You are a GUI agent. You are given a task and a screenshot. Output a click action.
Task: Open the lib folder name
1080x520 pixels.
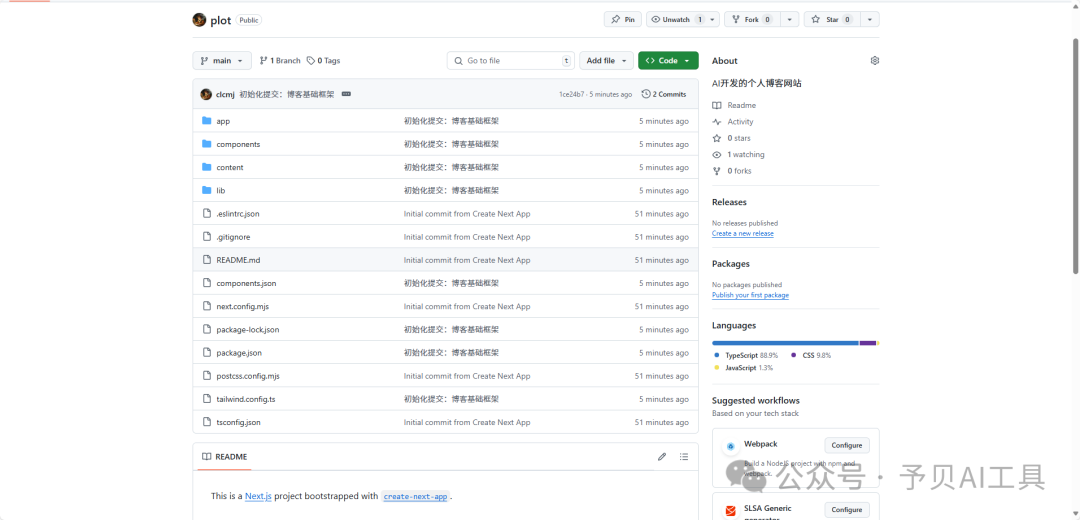tap(220, 191)
